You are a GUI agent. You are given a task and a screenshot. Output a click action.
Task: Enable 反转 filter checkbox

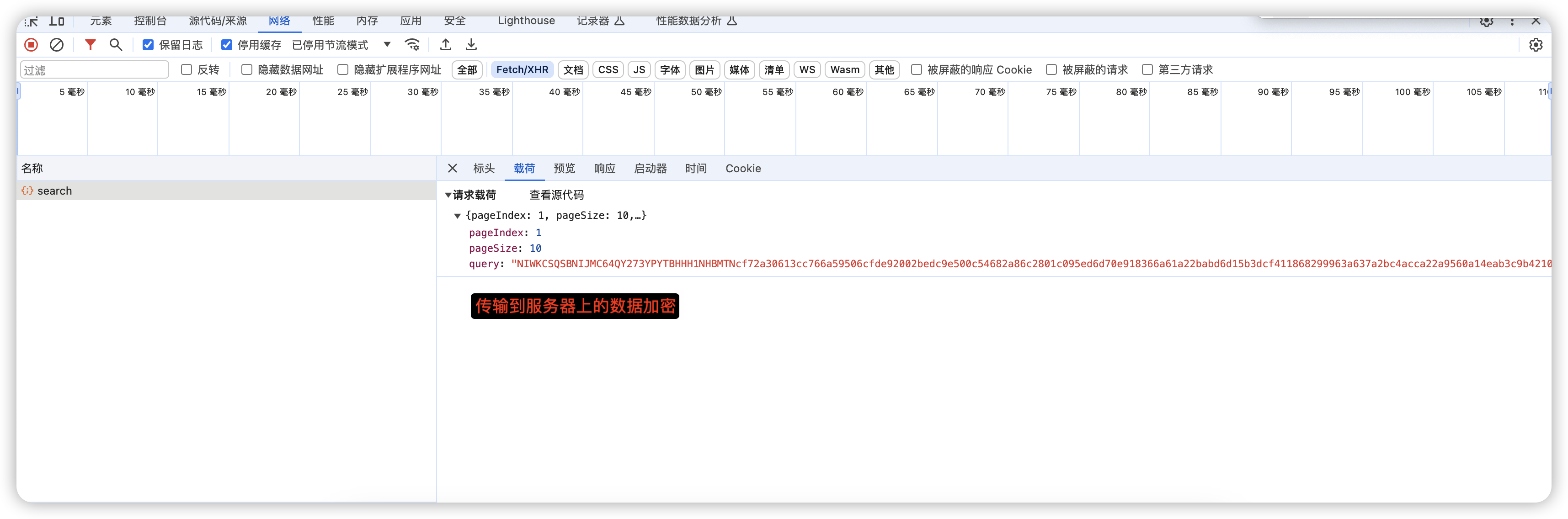(186, 70)
